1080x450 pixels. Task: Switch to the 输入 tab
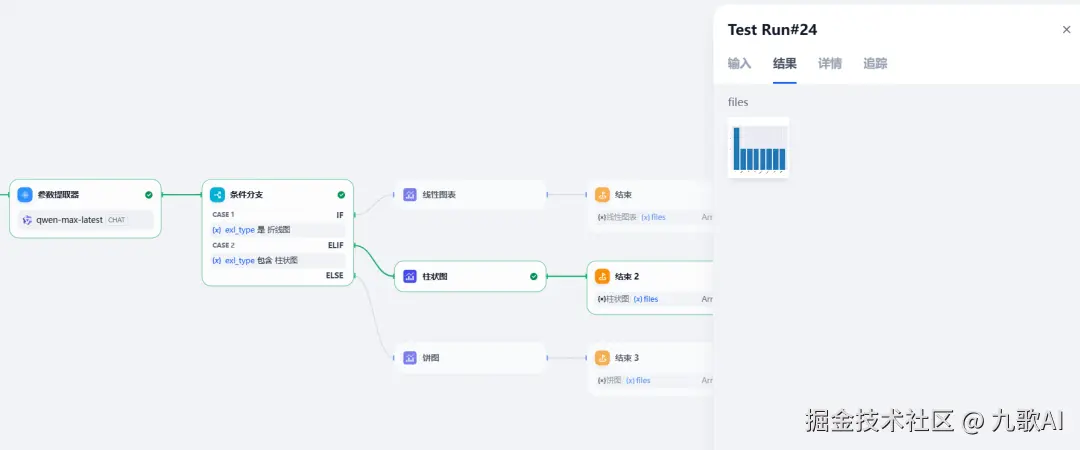point(739,63)
